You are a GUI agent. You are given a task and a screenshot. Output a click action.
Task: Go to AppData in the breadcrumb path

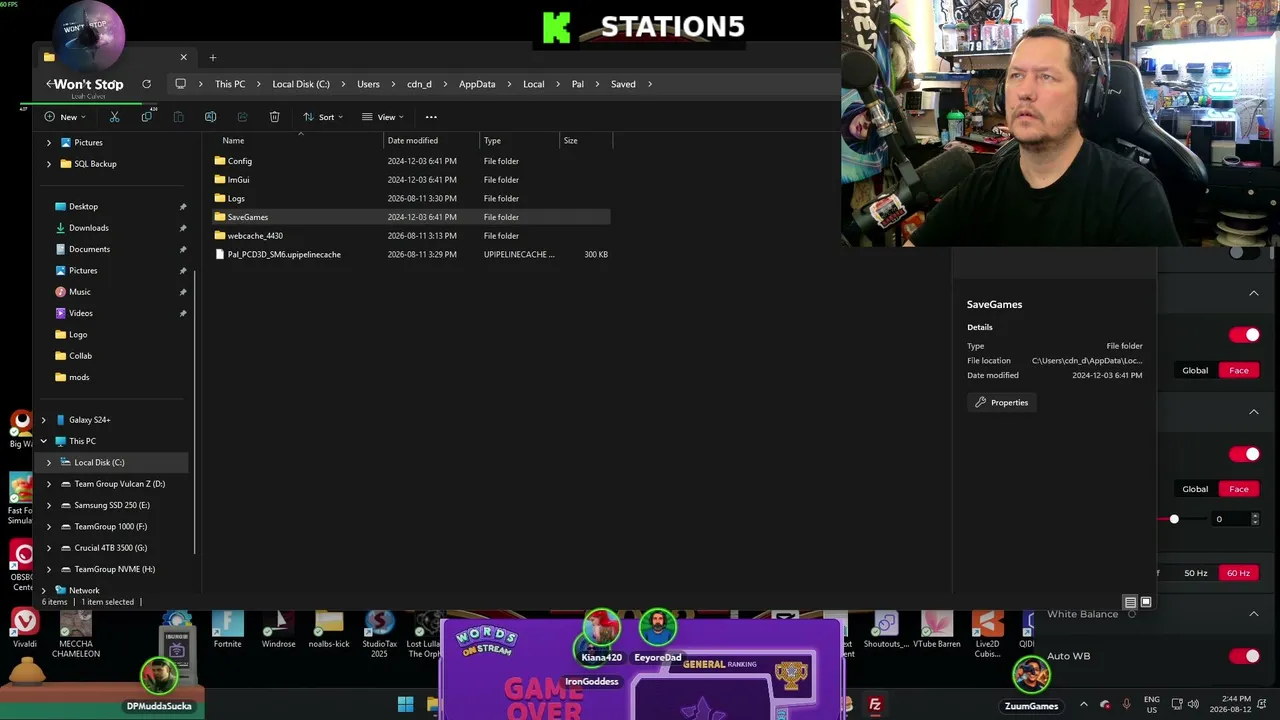477,84
